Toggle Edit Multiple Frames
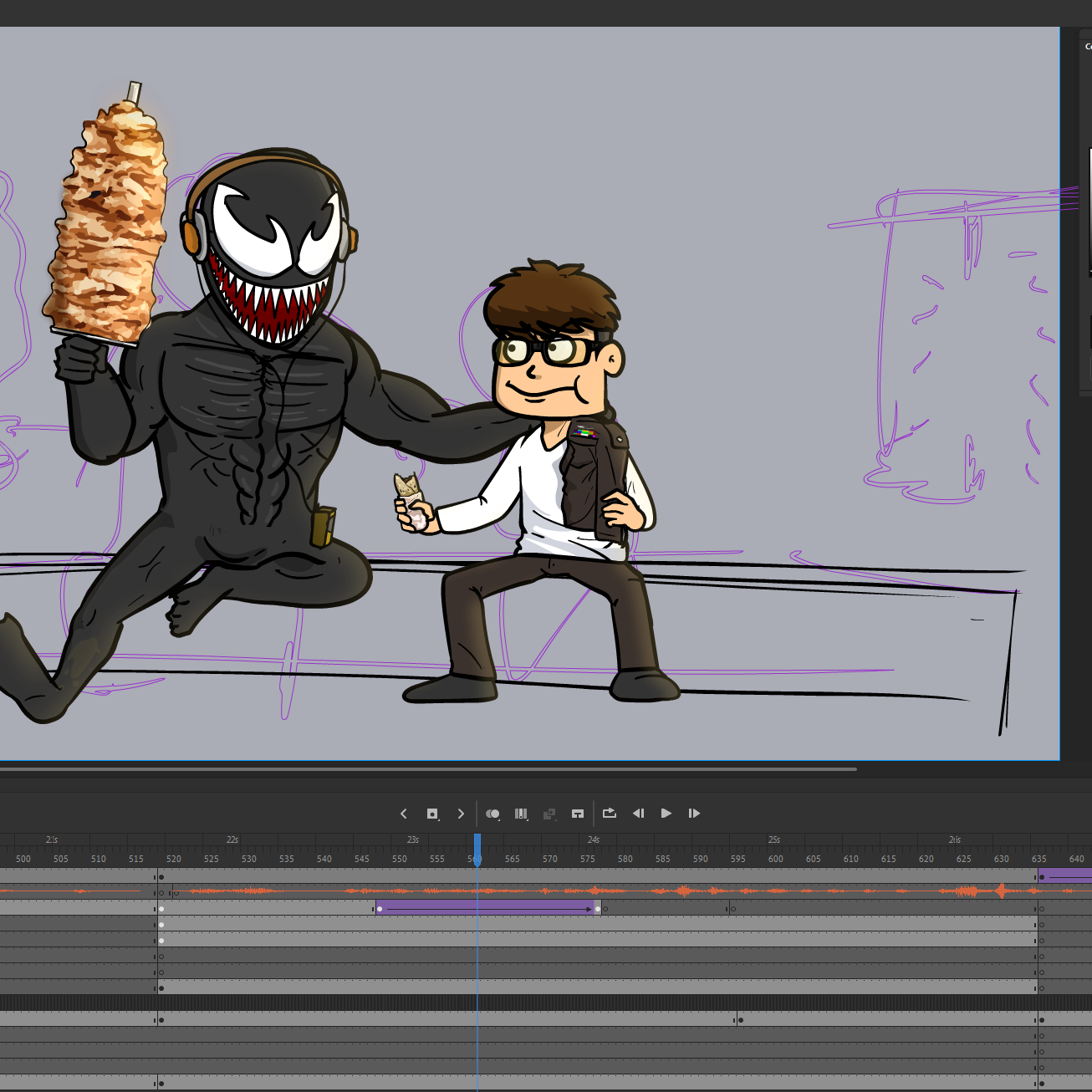The height and width of the screenshot is (1092, 1092). click(x=521, y=814)
